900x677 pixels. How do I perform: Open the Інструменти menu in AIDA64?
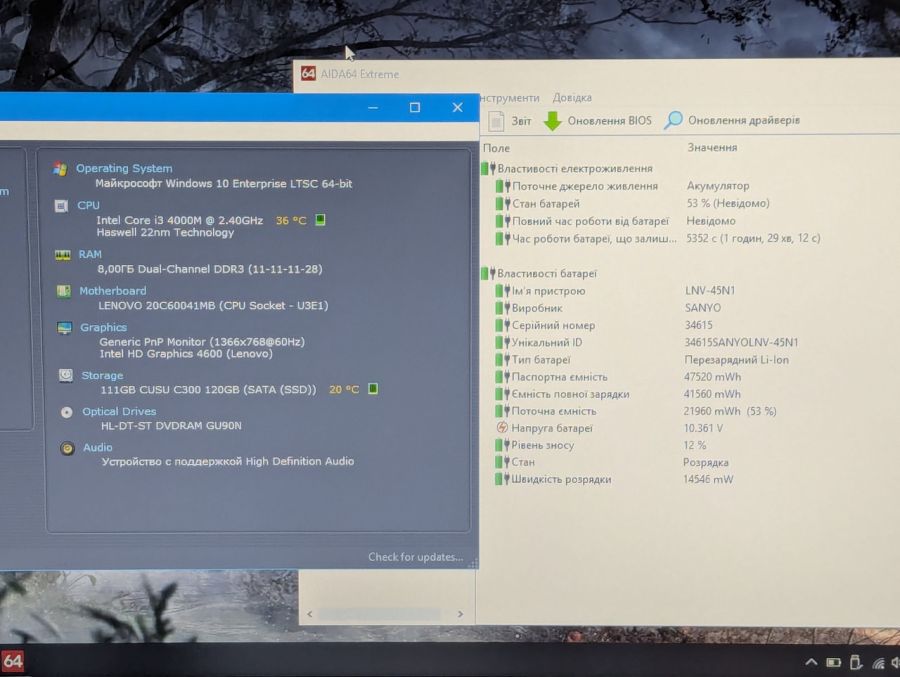[510, 98]
